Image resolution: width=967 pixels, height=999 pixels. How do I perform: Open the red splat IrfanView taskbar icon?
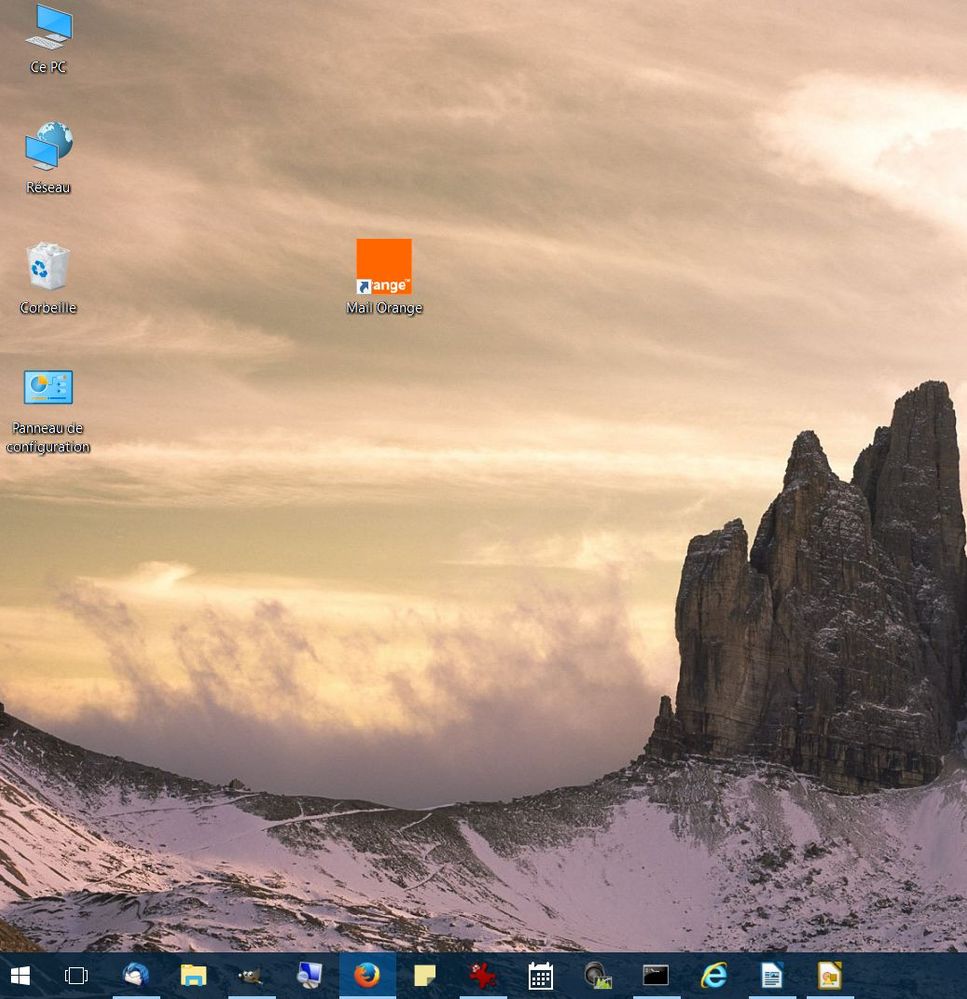[x=483, y=975]
